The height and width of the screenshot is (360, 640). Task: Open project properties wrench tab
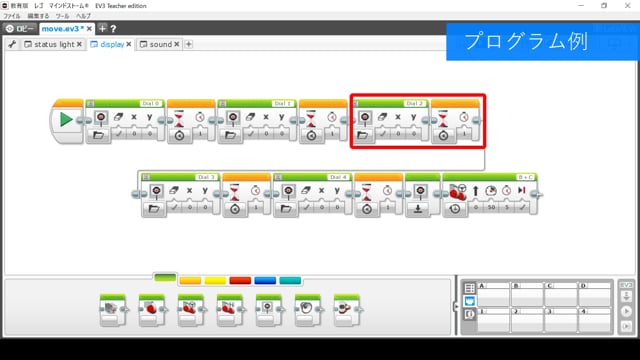12,44
